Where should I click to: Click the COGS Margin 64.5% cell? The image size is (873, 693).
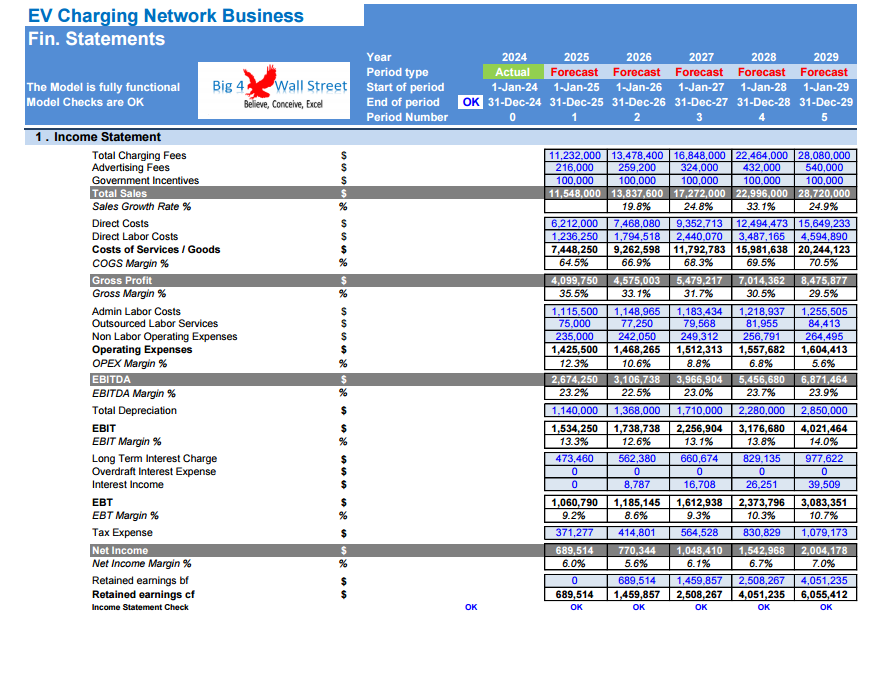575,263
